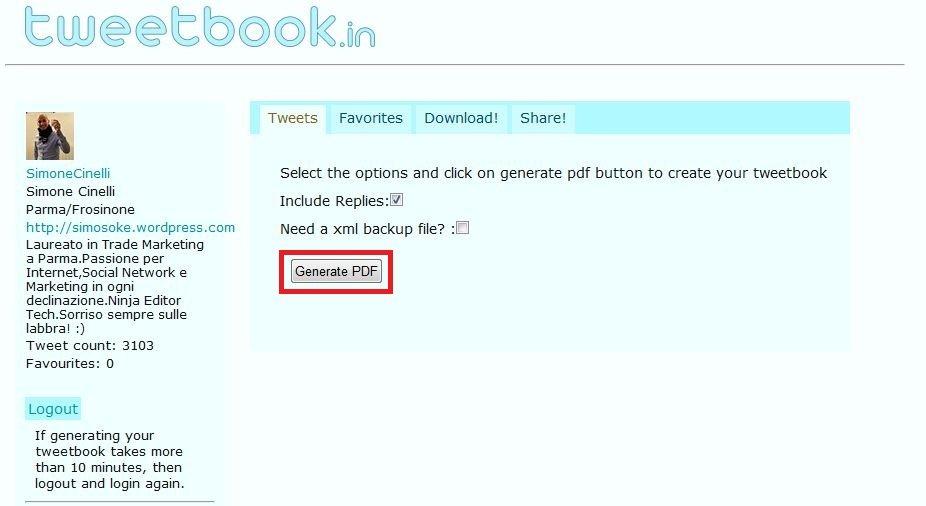
Task: Click the 'Include Replies:' label text
Action: [334, 201]
